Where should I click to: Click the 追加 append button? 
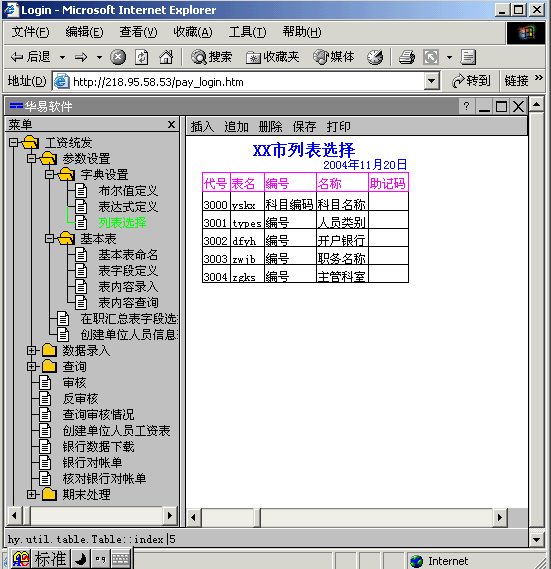(x=236, y=127)
